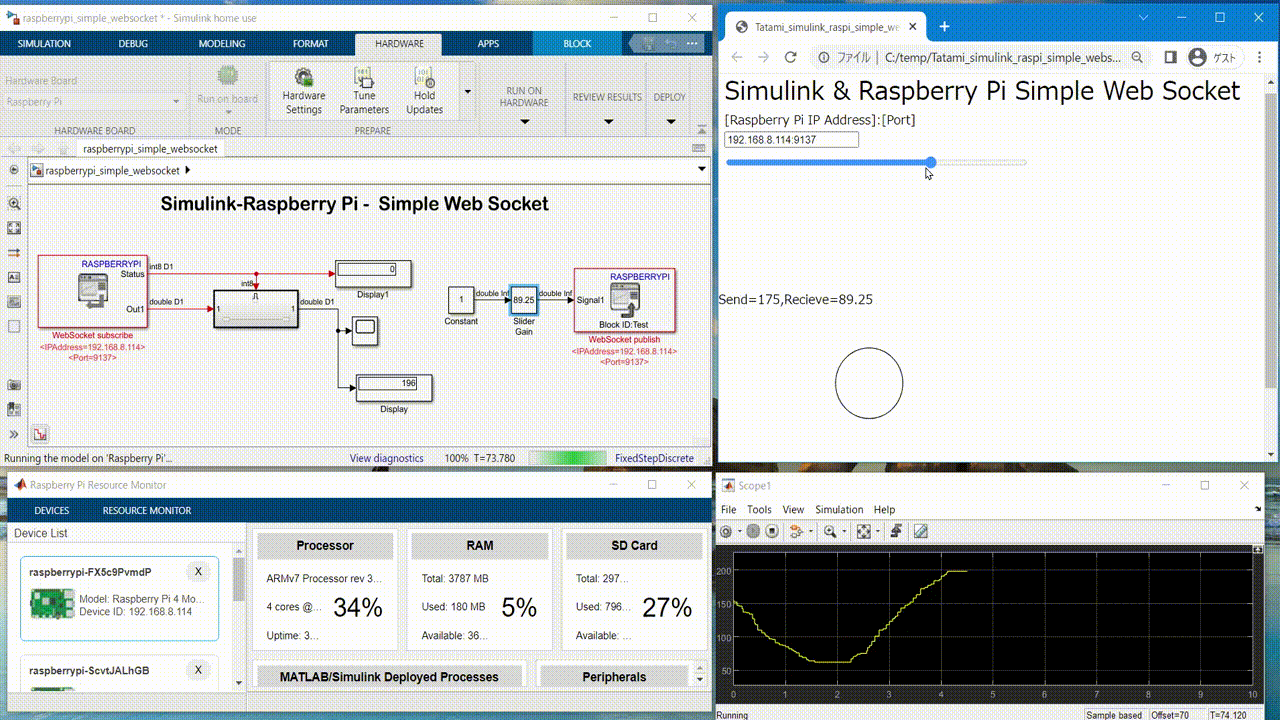Open the browser three-dot menu
Viewport: 1280px width, 720px height.
(1258, 57)
